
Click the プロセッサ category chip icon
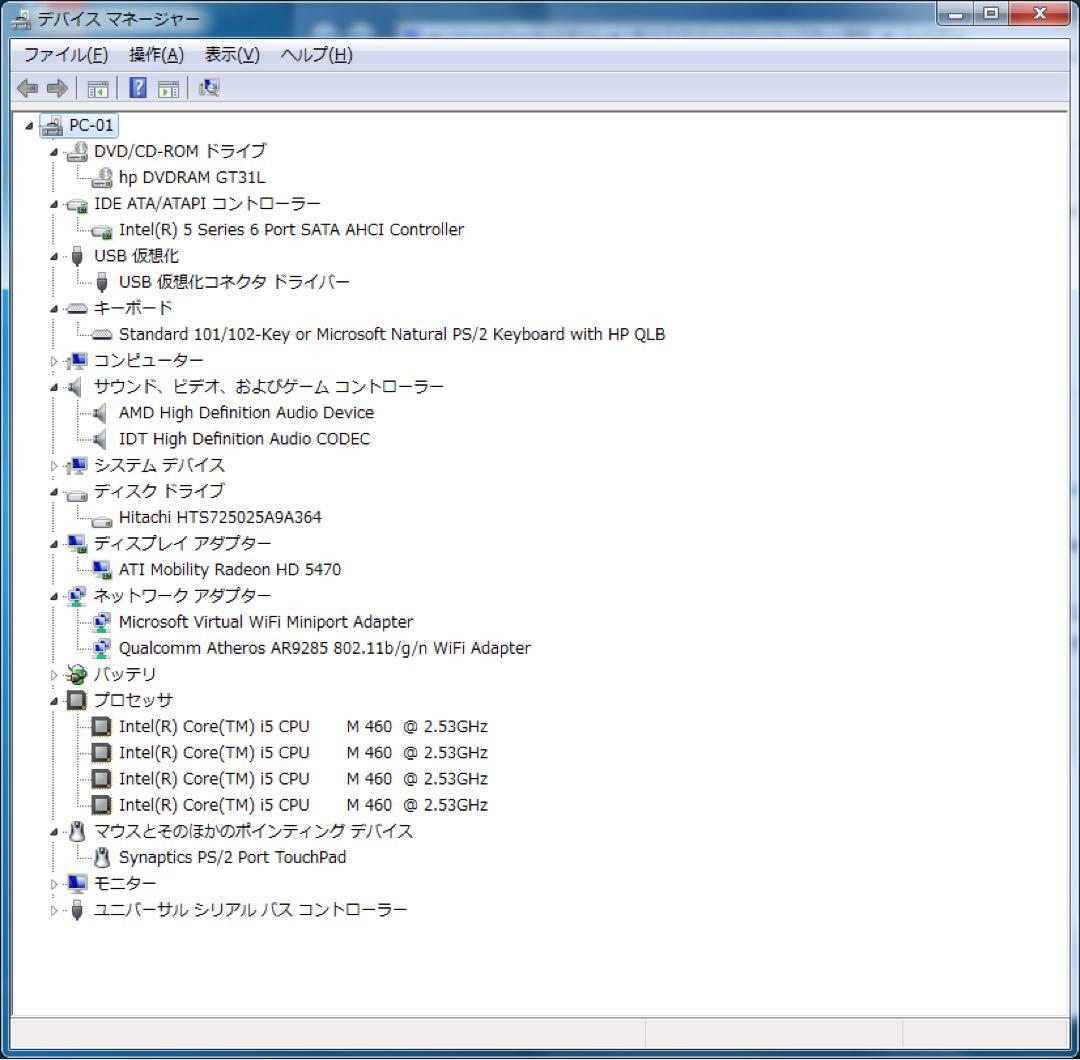(x=76, y=701)
